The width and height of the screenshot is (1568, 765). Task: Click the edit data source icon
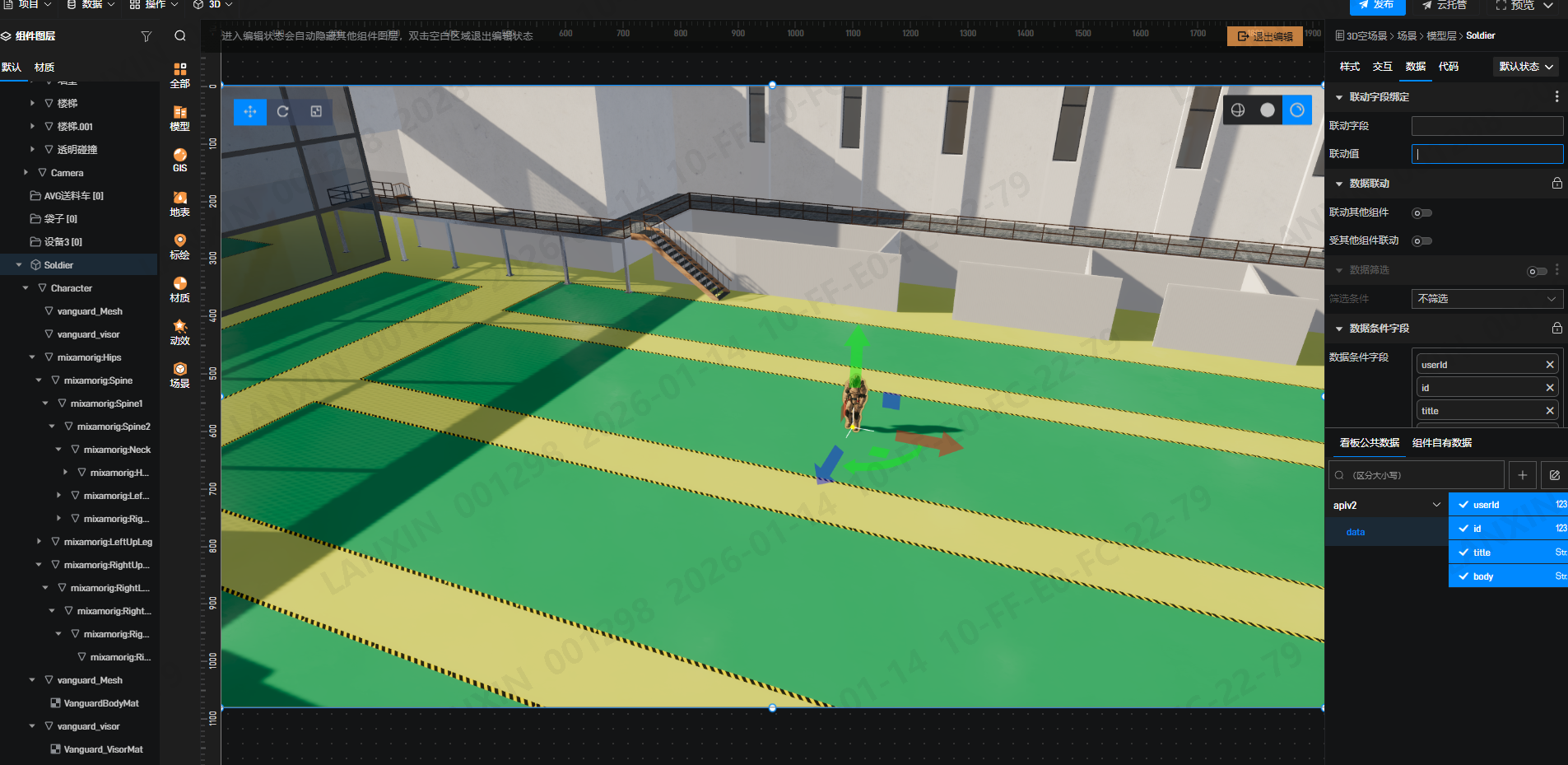click(x=1554, y=475)
